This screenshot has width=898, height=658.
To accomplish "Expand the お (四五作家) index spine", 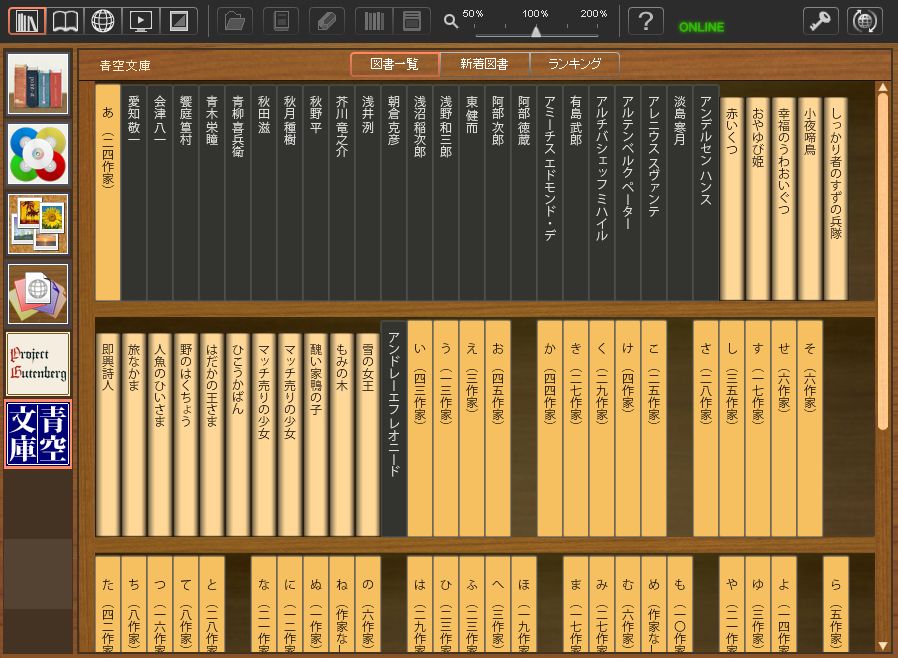I will click(x=498, y=428).
